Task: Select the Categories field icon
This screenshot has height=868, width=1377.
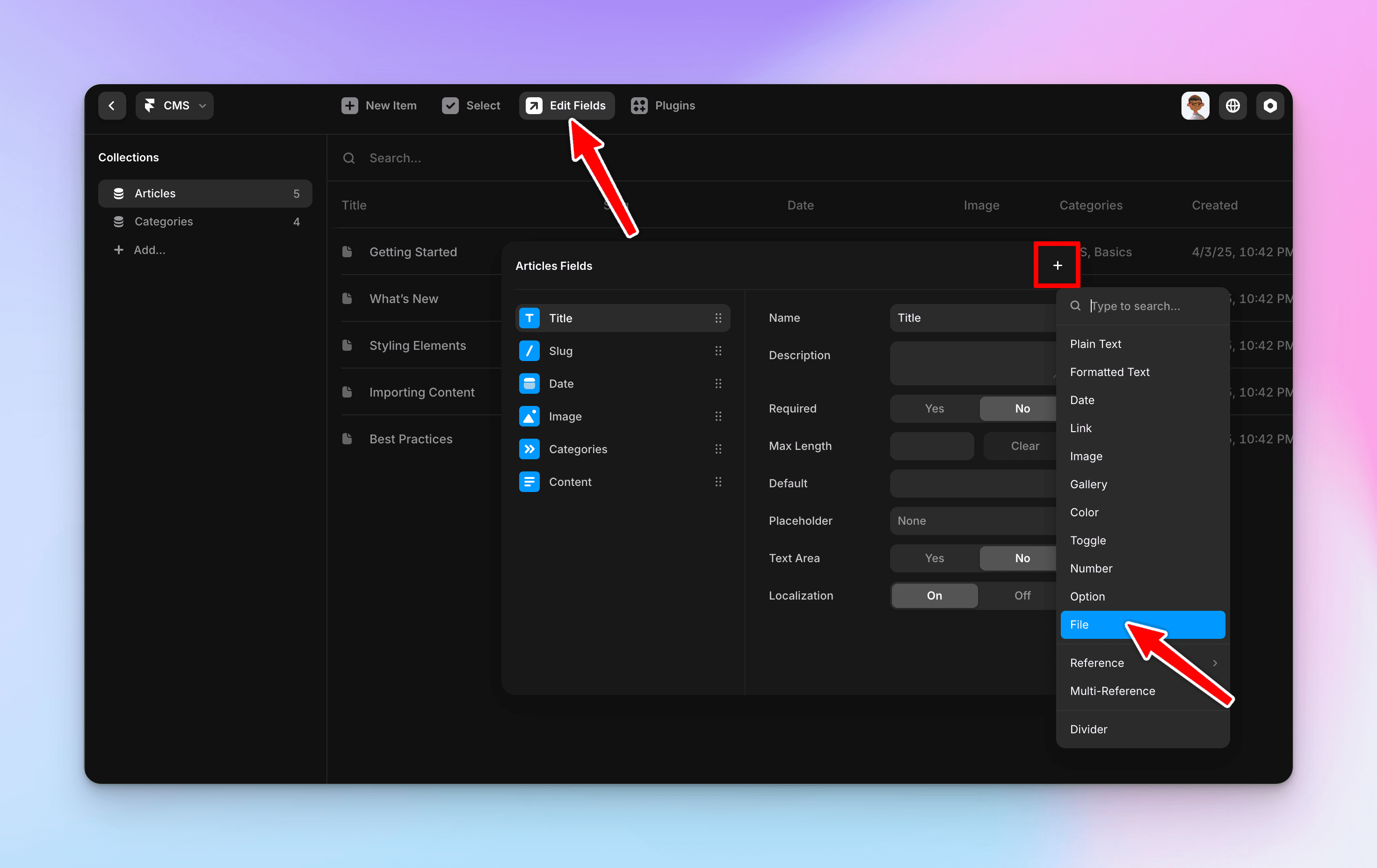Action: pyautogui.click(x=529, y=449)
